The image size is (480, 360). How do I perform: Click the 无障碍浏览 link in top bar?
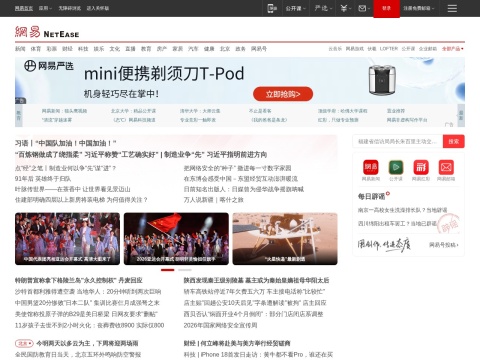tap(70, 8)
